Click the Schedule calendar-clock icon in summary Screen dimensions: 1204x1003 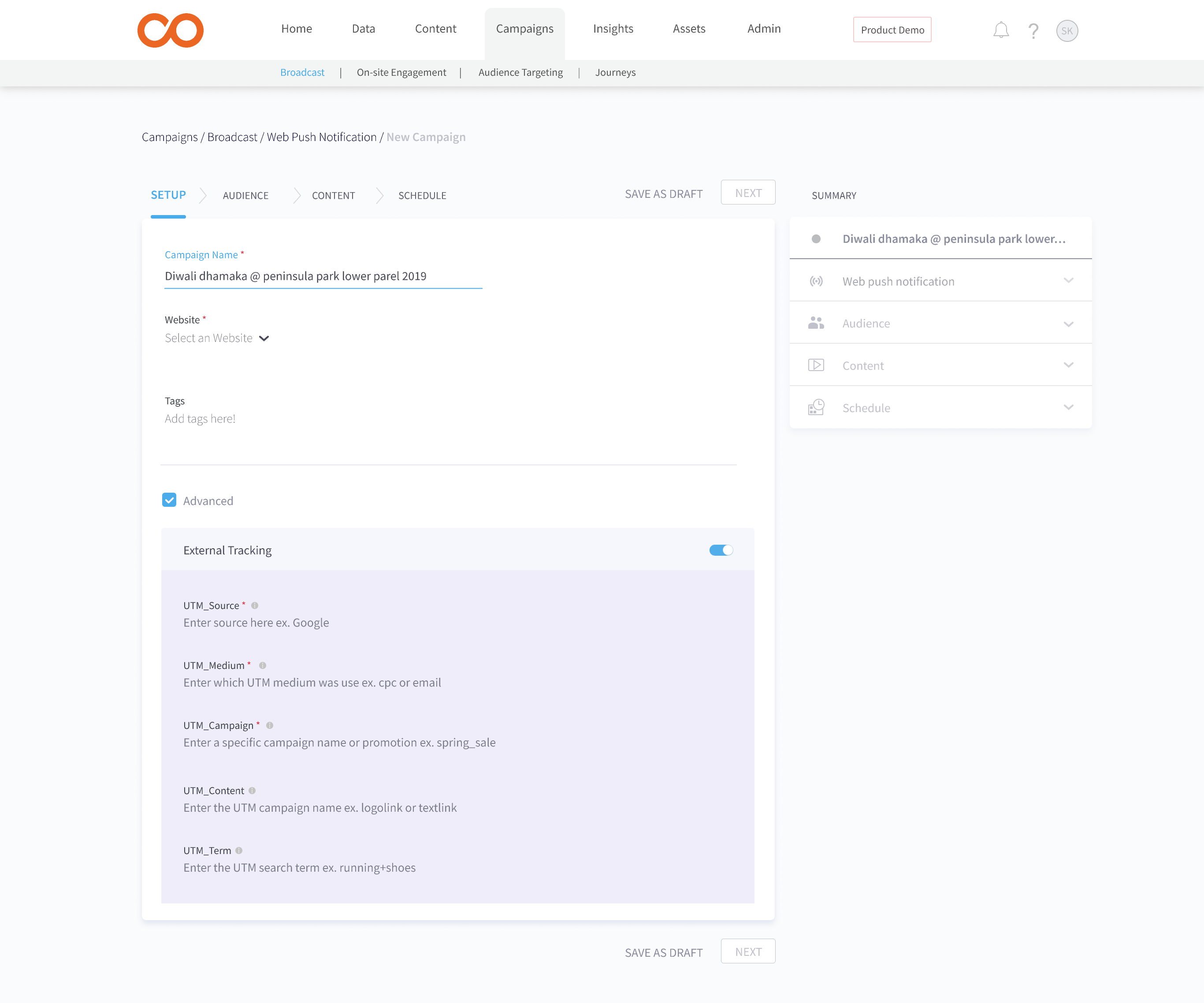pos(816,408)
